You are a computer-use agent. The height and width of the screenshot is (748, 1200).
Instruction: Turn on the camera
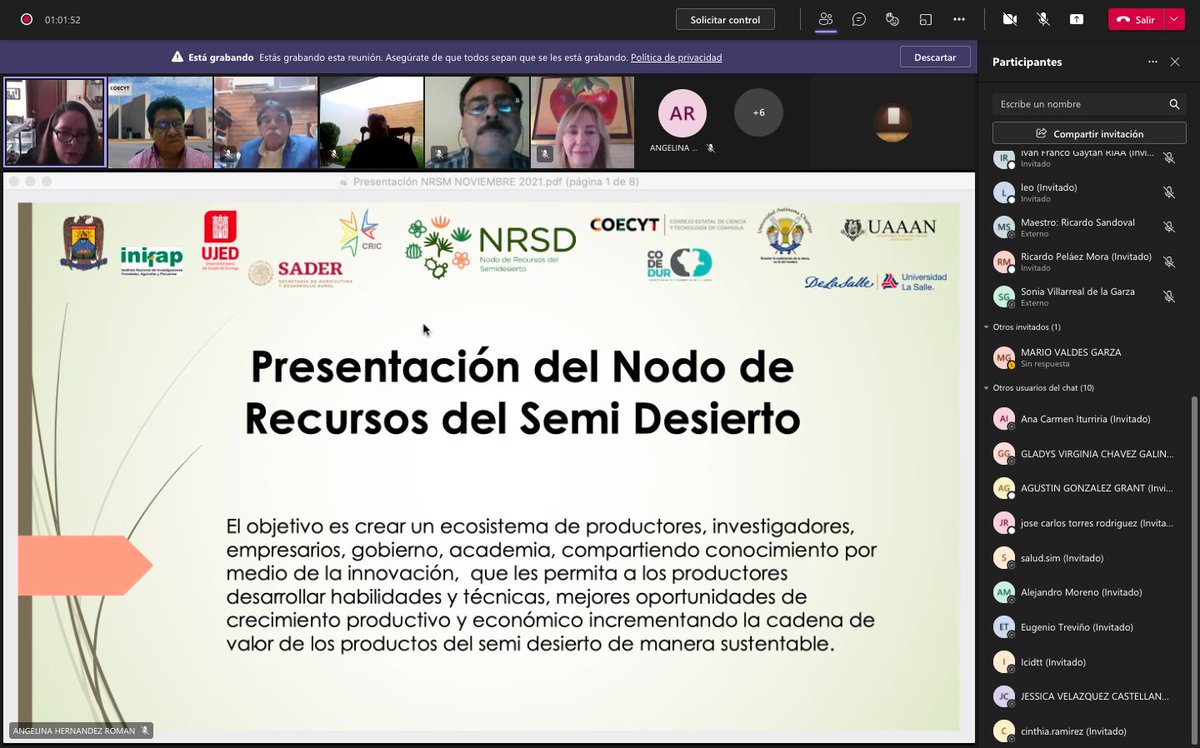point(1010,19)
